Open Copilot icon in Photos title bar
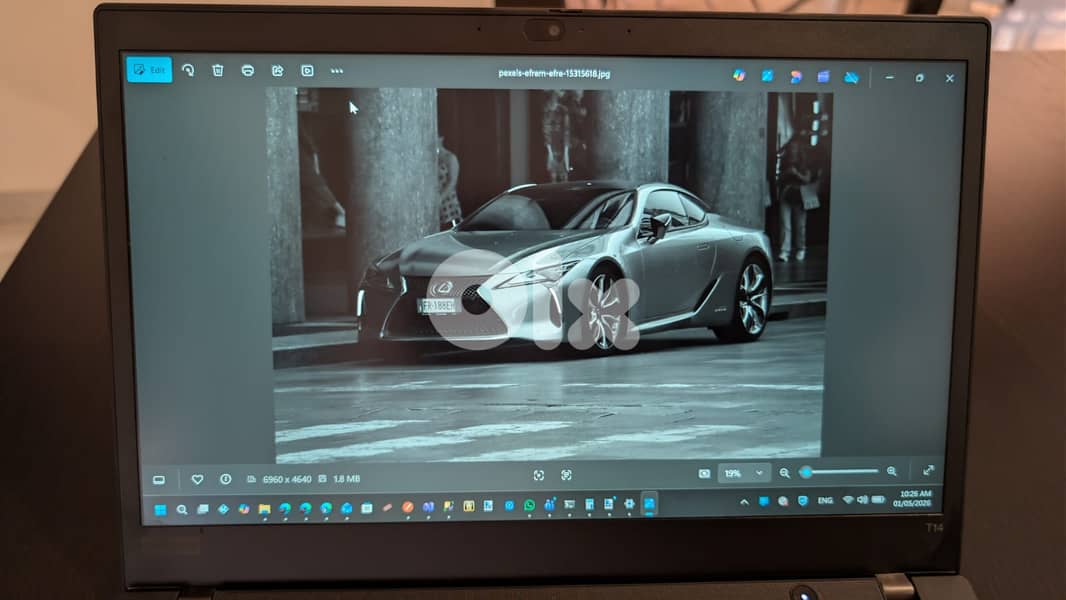 pos(739,75)
